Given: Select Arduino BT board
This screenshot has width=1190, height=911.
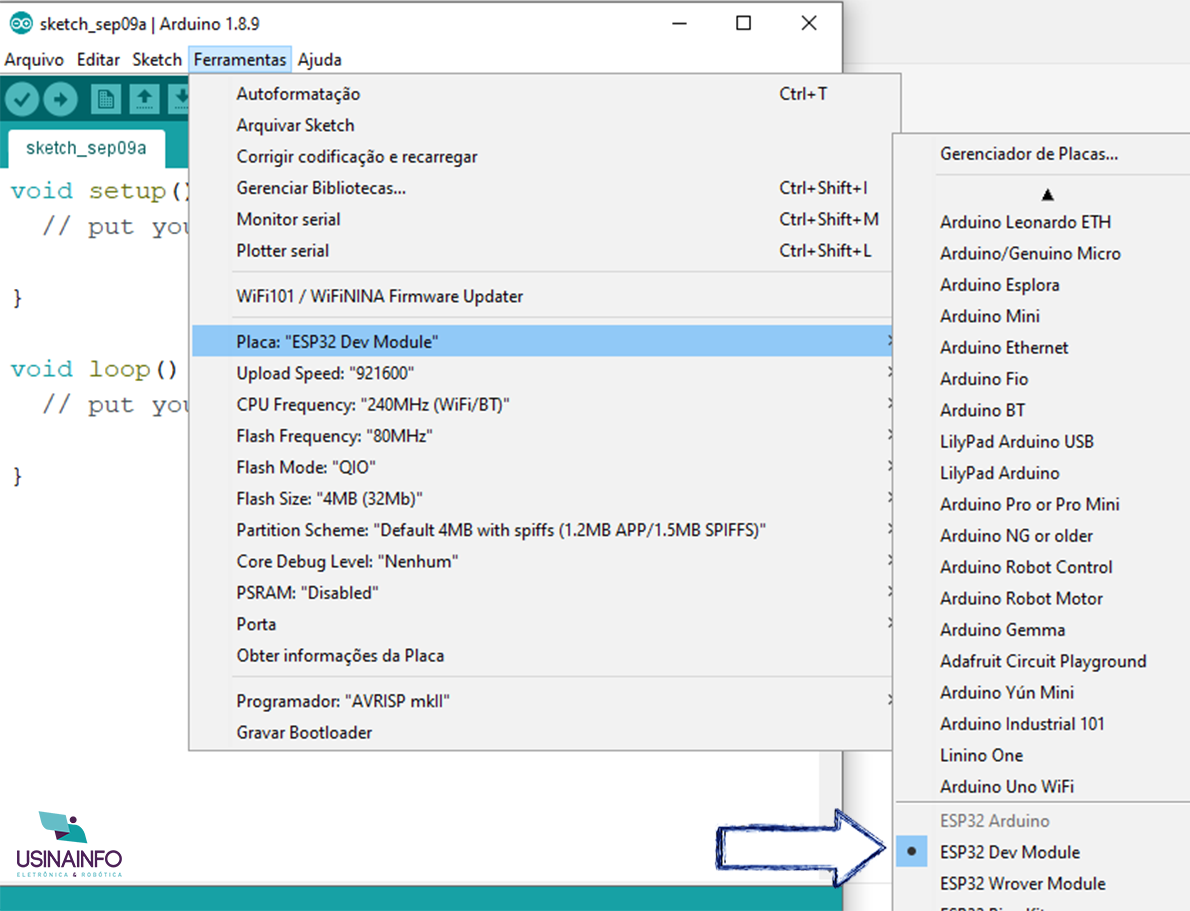Looking at the screenshot, I should (x=1043, y=410).
